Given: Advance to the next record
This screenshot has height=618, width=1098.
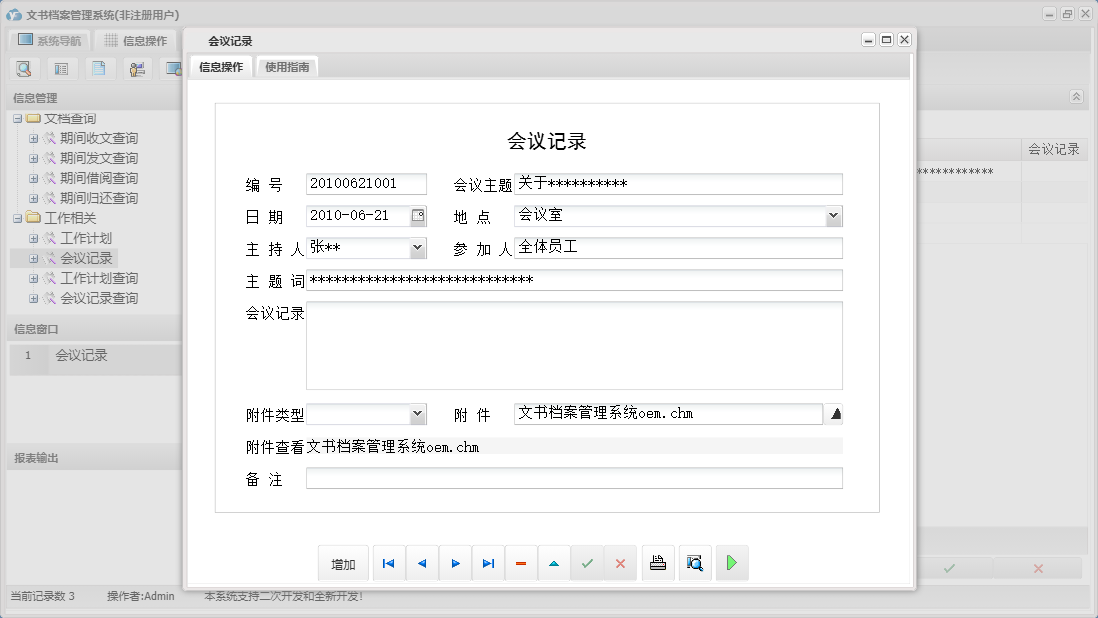Looking at the screenshot, I should (x=455, y=563).
